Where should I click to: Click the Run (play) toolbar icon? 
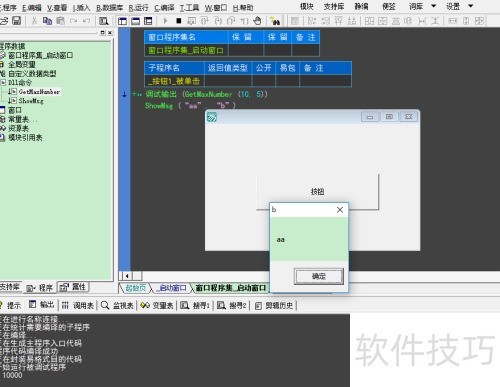pos(165,21)
